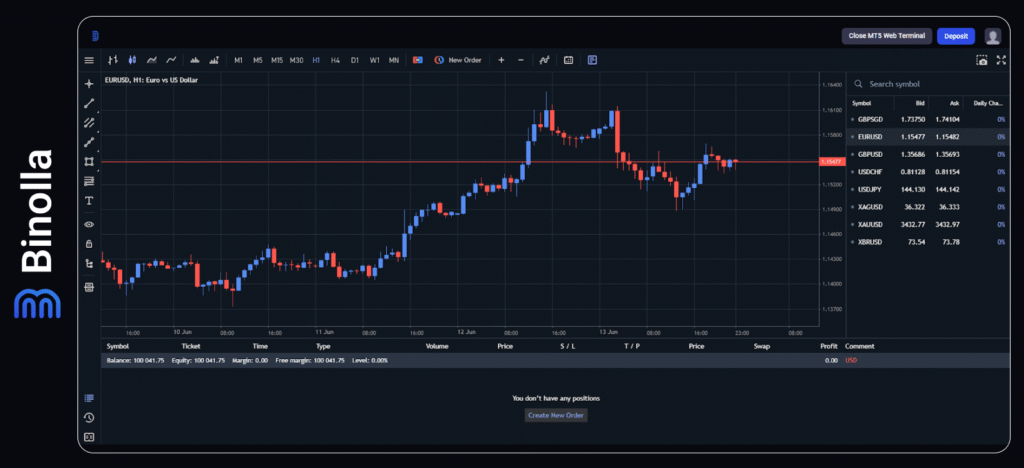The height and width of the screenshot is (468, 1024).
Task: Switch chart to bar style
Action: click(x=112, y=60)
